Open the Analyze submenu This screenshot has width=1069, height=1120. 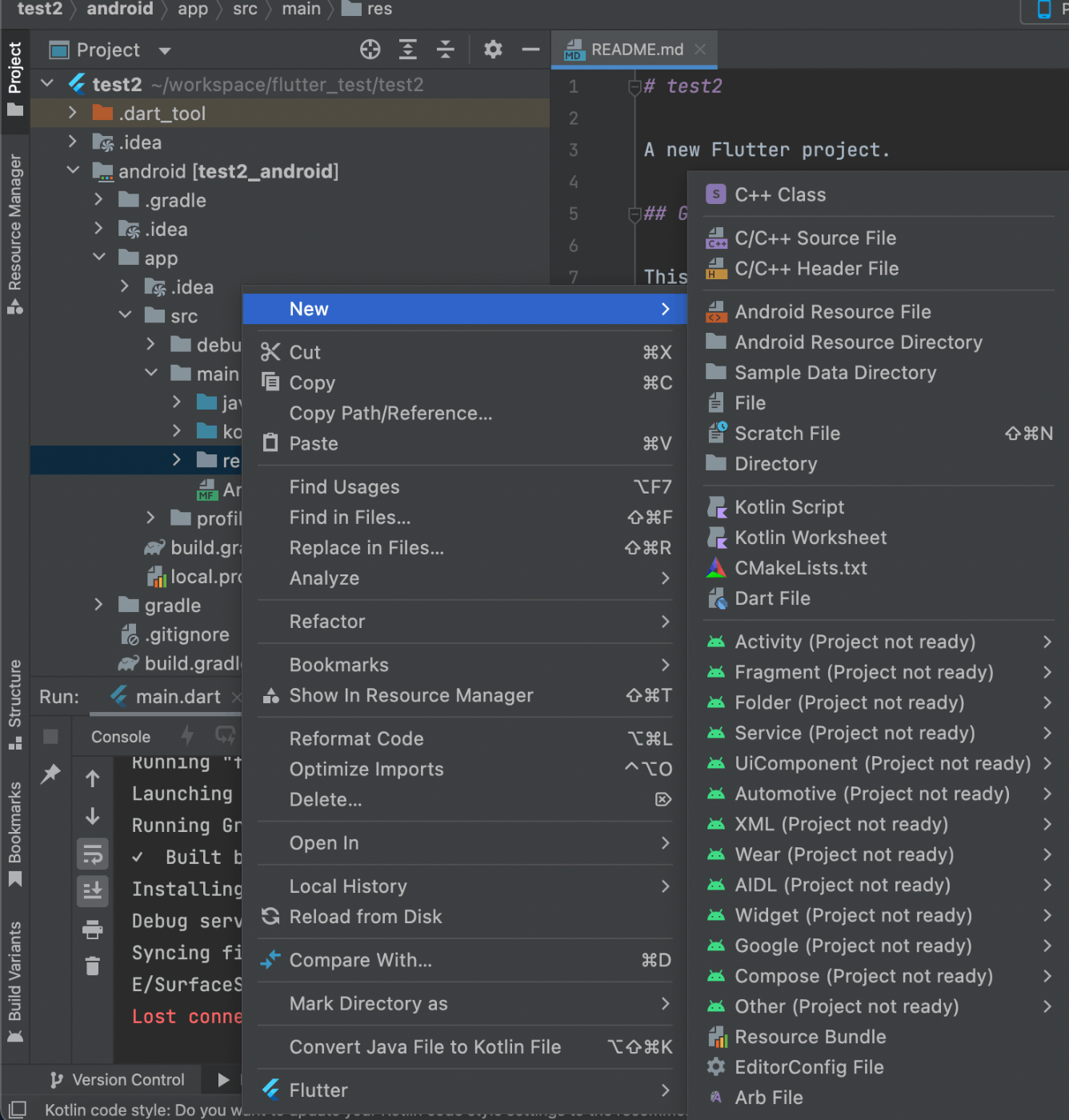[465, 578]
